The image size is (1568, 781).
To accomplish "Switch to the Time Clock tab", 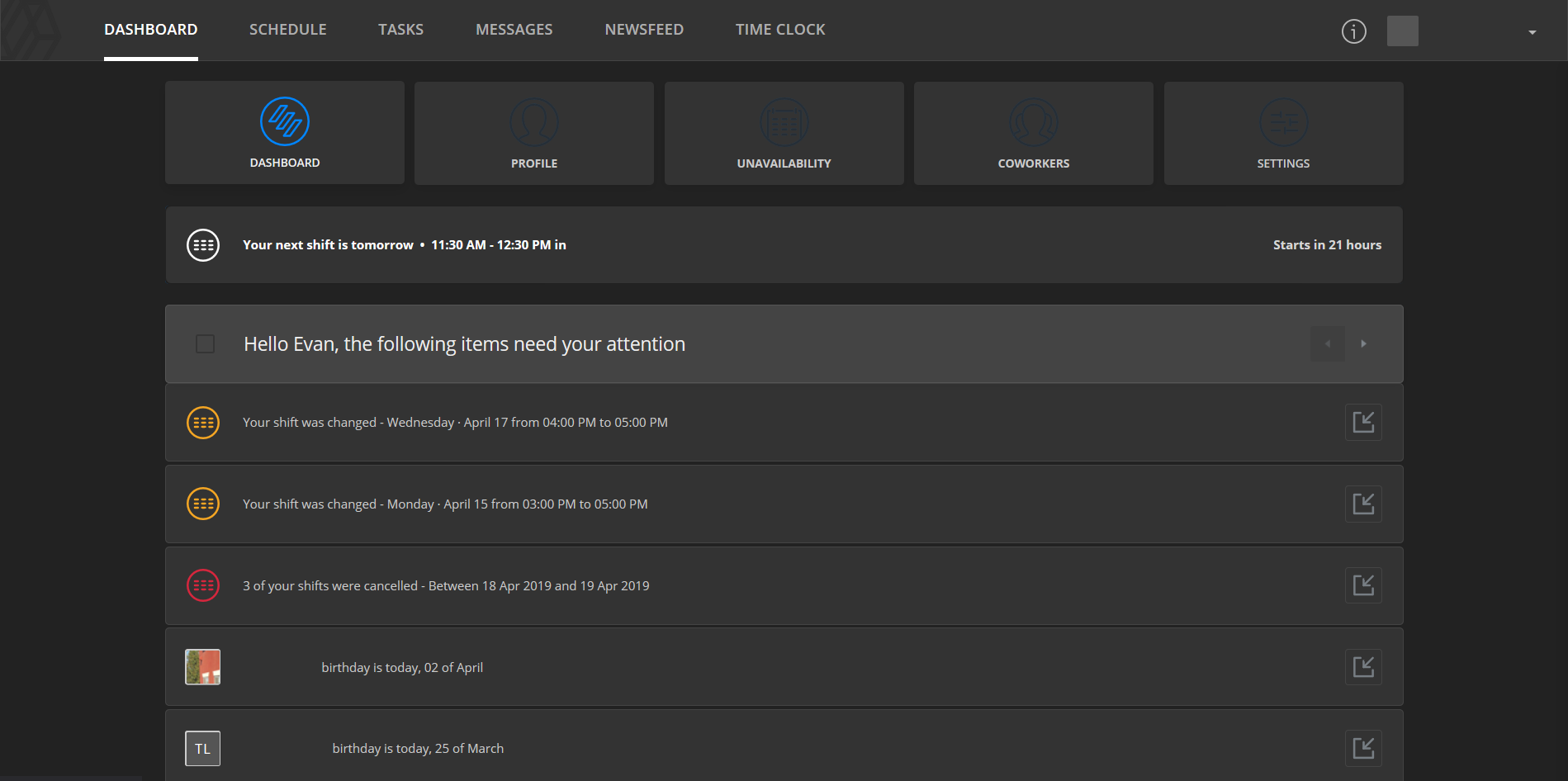I will coord(780,30).
